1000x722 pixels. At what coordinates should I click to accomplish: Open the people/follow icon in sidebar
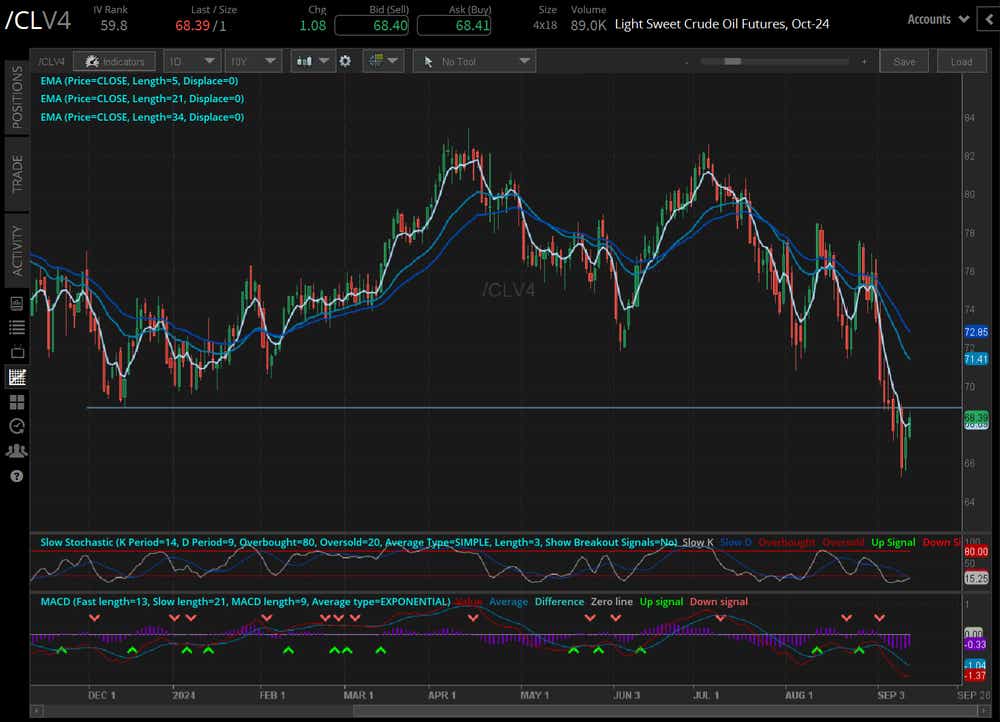pyautogui.click(x=17, y=451)
